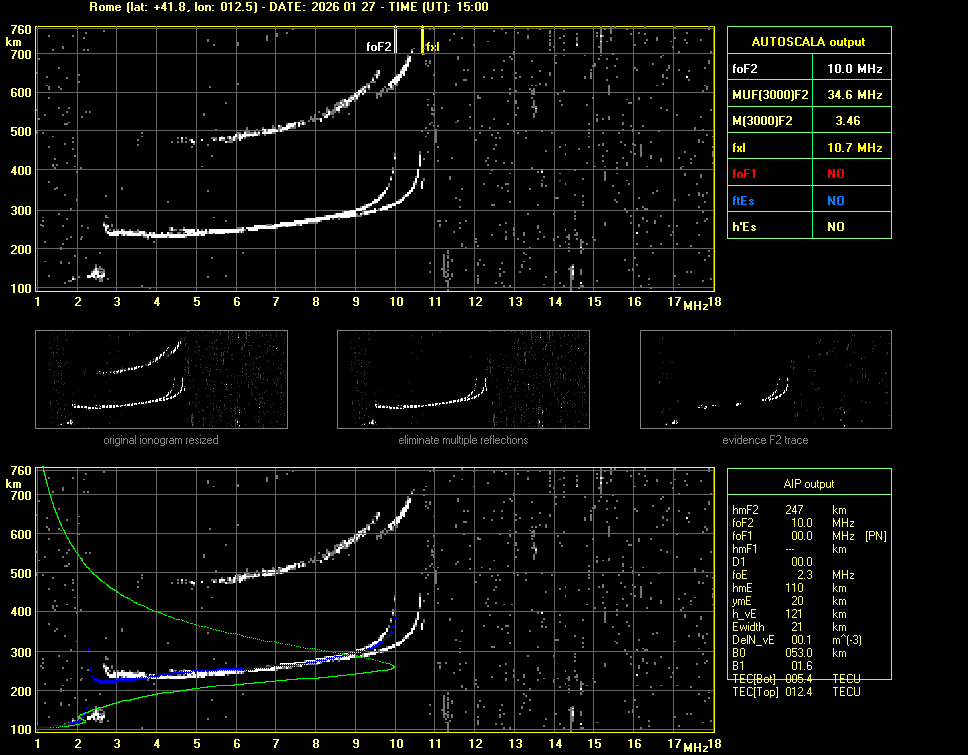Select the hmF2 247 km row
This screenshot has width=968, height=755.
795,510
